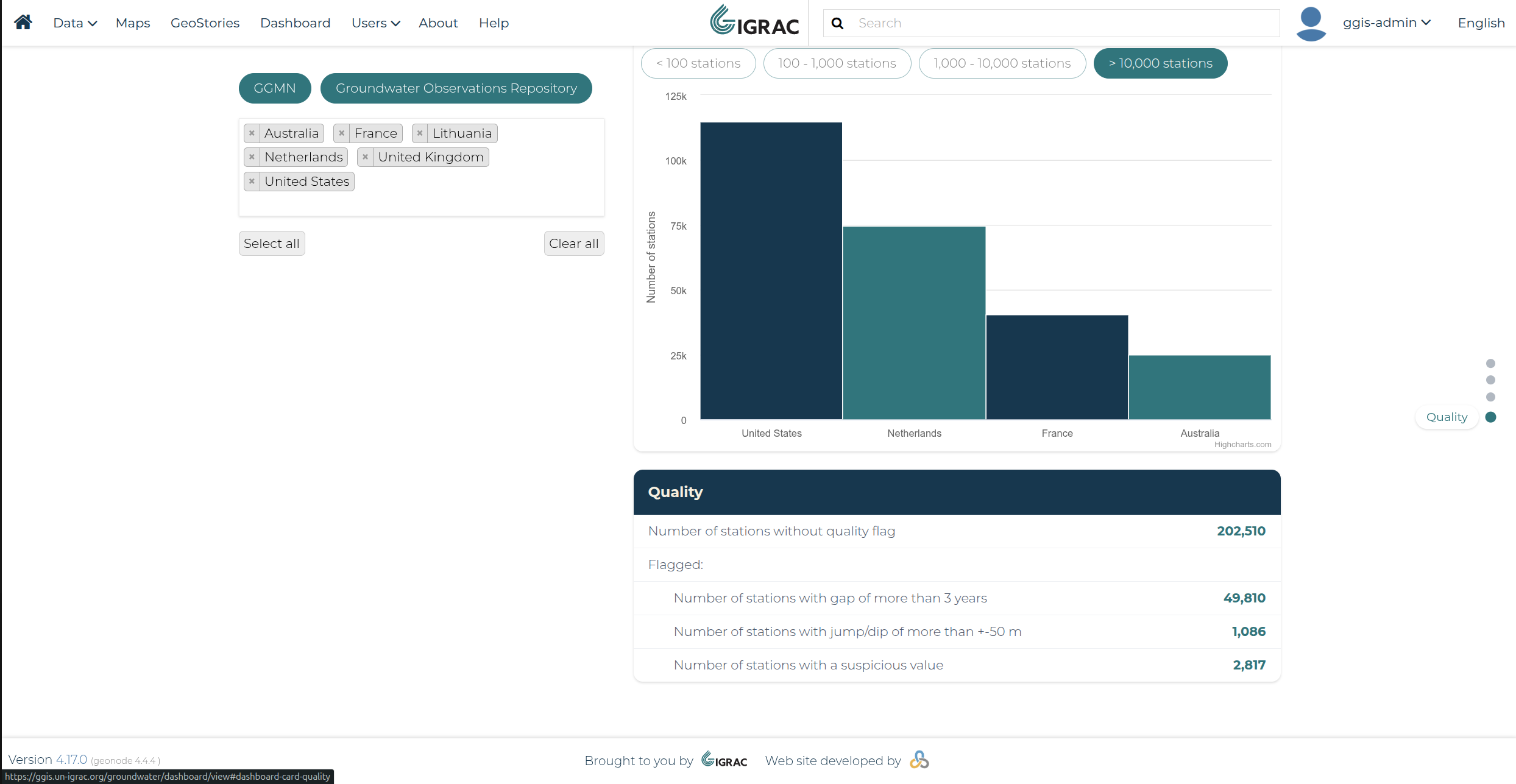Open footer IGRAC logo link

tap(724, 760)
